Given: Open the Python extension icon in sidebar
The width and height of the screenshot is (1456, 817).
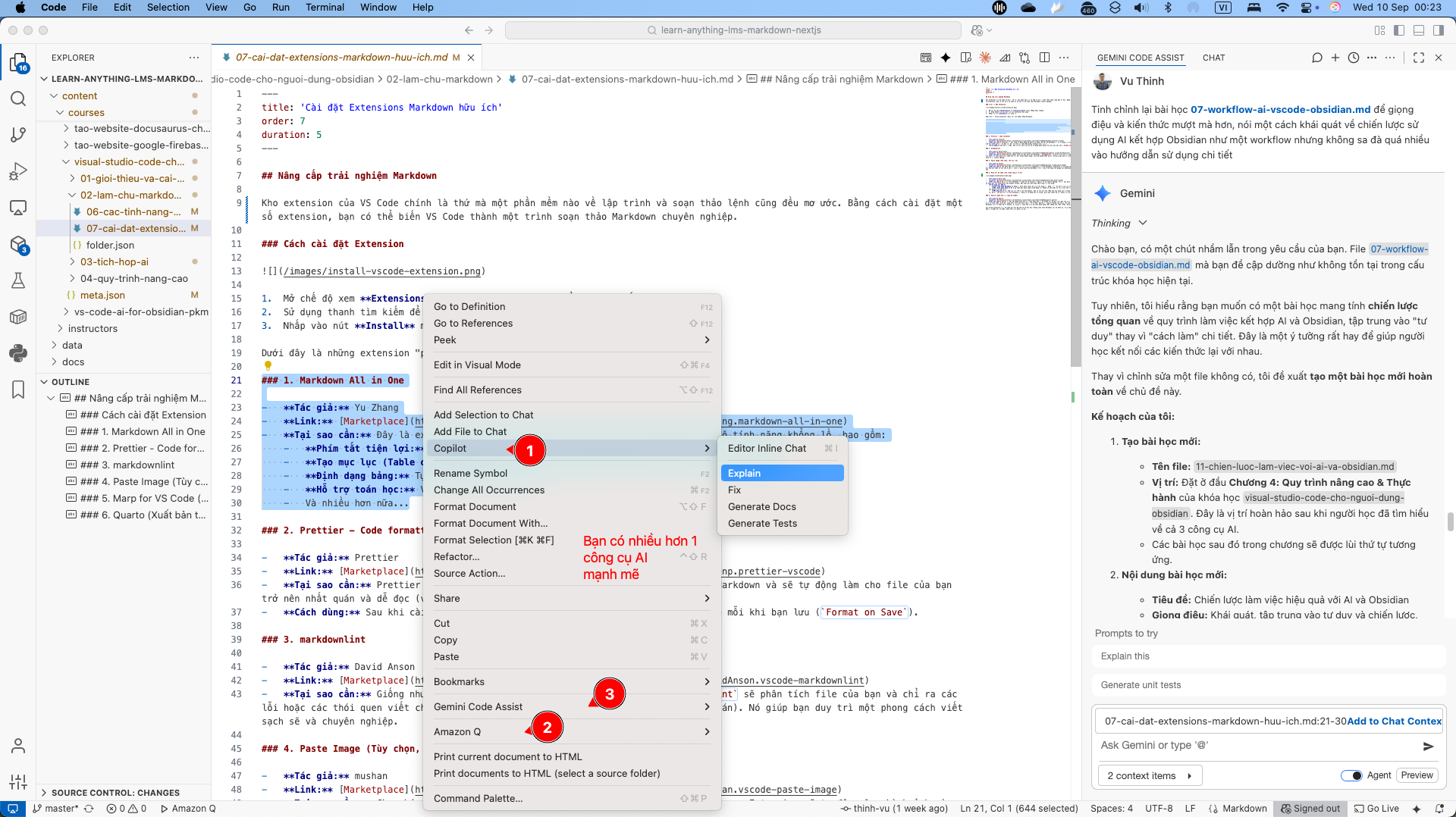Looking at the screenshot, I should click(18, 353).
